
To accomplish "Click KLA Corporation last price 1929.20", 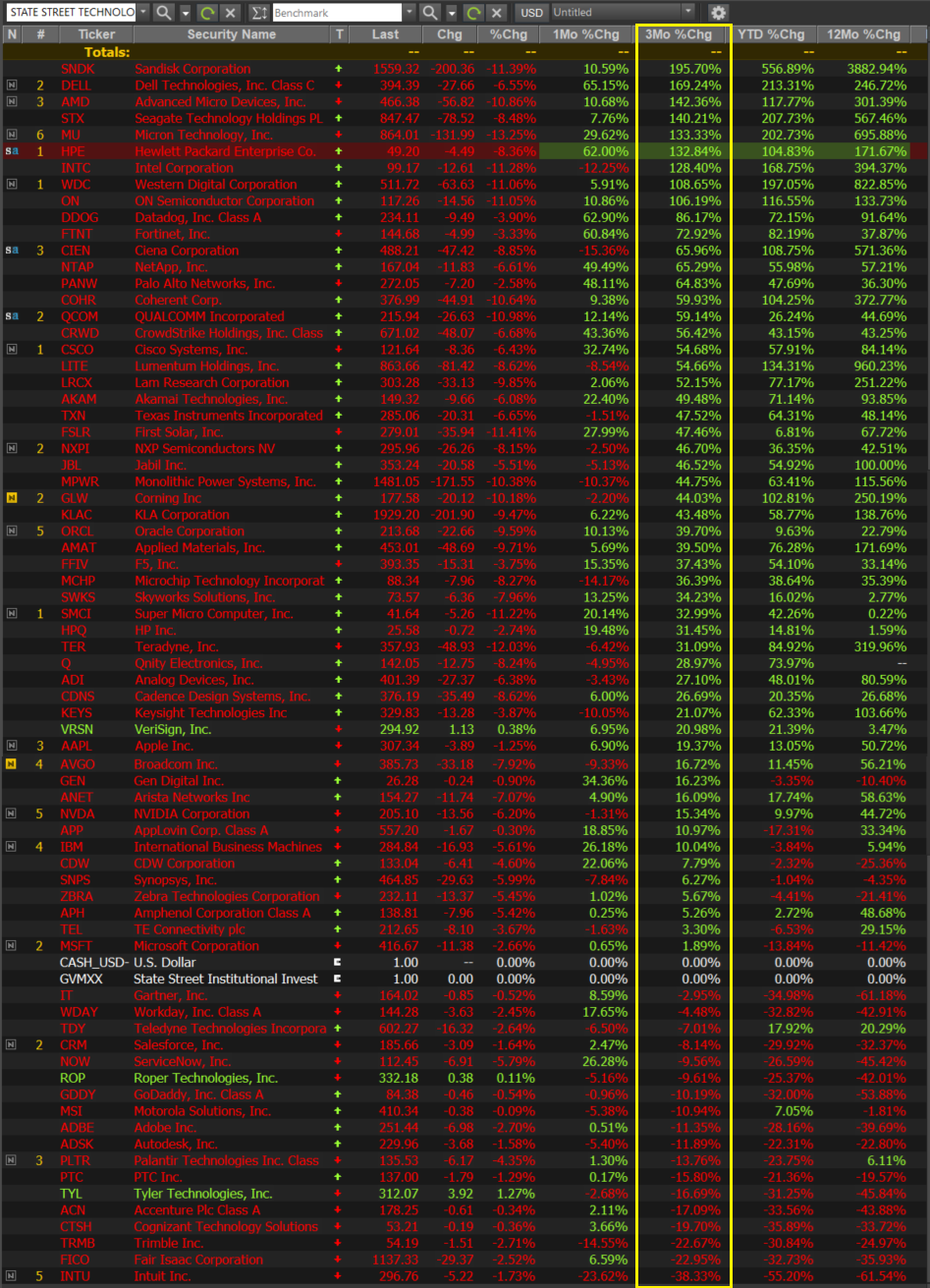I will 394,515.
